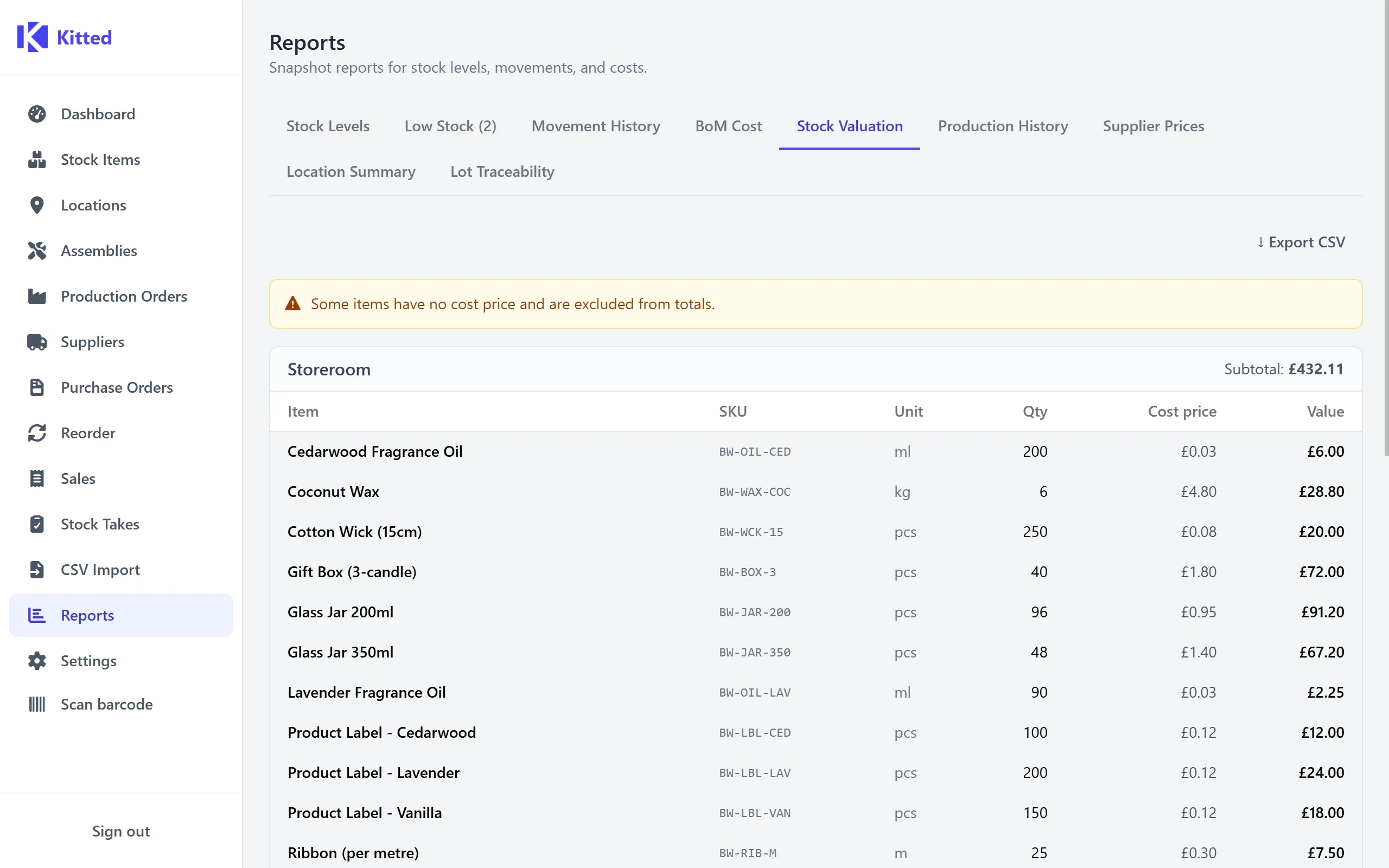Go to Suppliers page
This screenshot has width=1389, height=868.
[x=121, y=342]
